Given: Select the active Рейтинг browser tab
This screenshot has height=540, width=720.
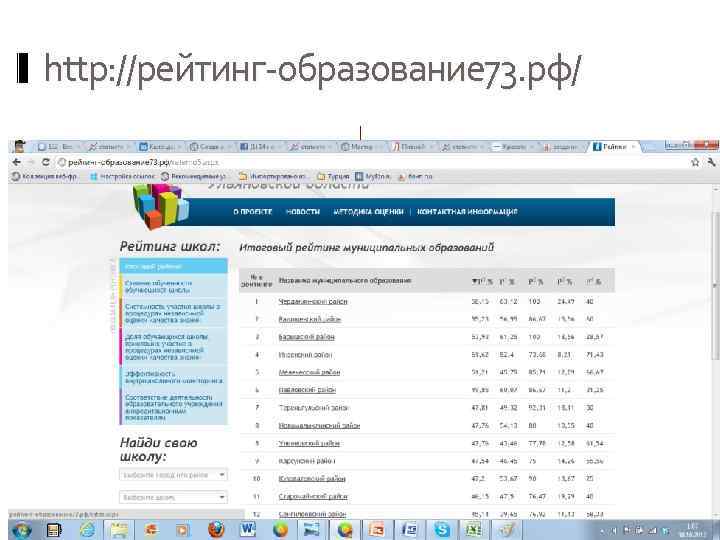Looking at the screenshot, I should point(614,147).
